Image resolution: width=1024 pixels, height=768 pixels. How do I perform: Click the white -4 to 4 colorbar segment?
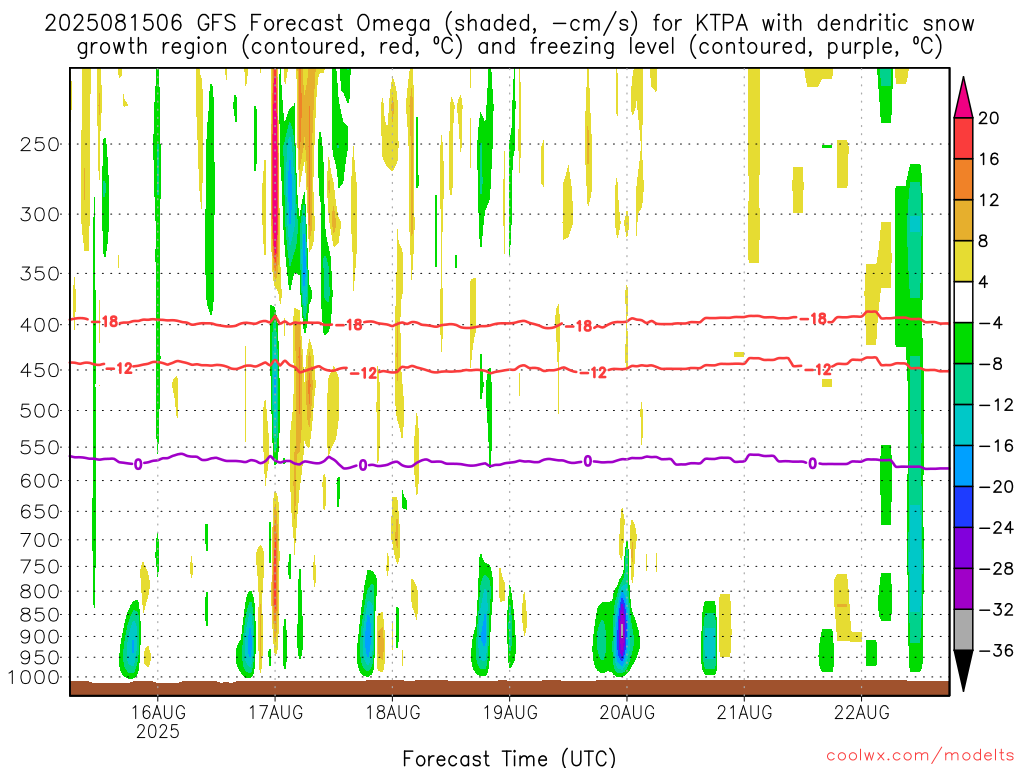pos(963,302)
